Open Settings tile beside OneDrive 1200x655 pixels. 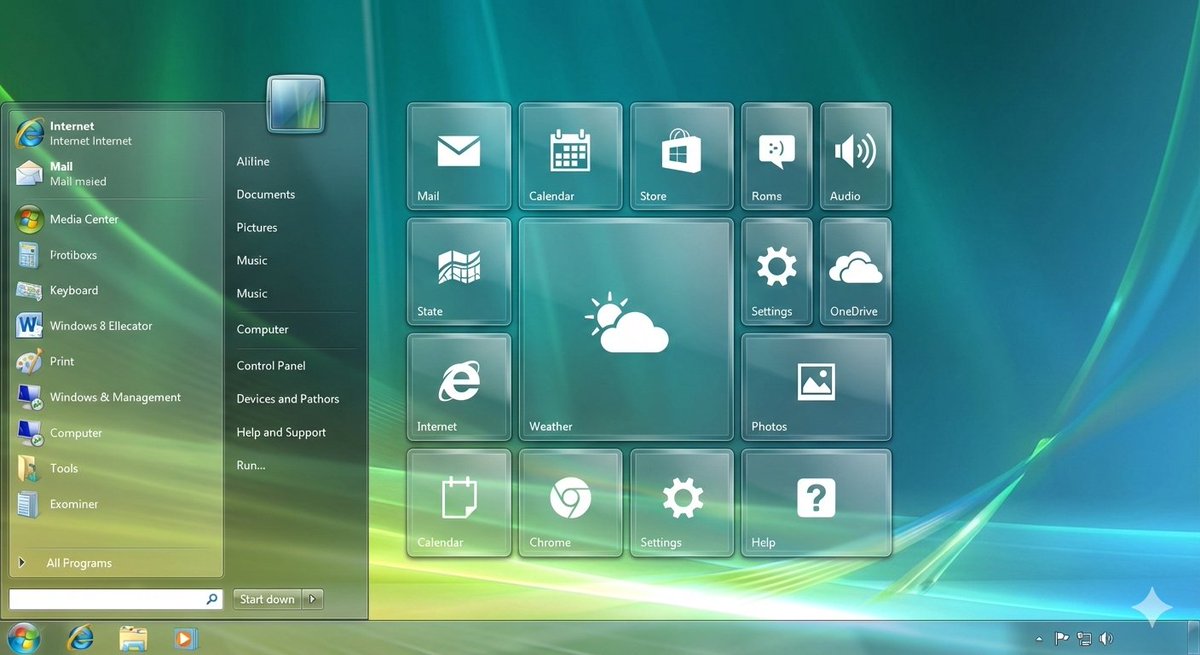click(x=777, y=271)
